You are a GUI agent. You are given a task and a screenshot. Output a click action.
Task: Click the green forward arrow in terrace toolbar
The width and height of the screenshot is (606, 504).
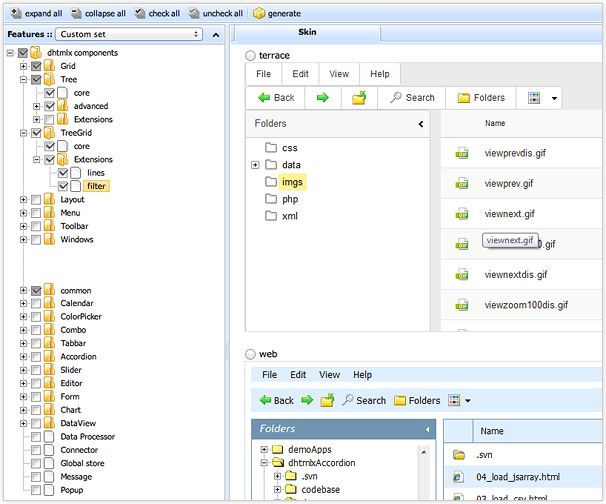point(323,98)
